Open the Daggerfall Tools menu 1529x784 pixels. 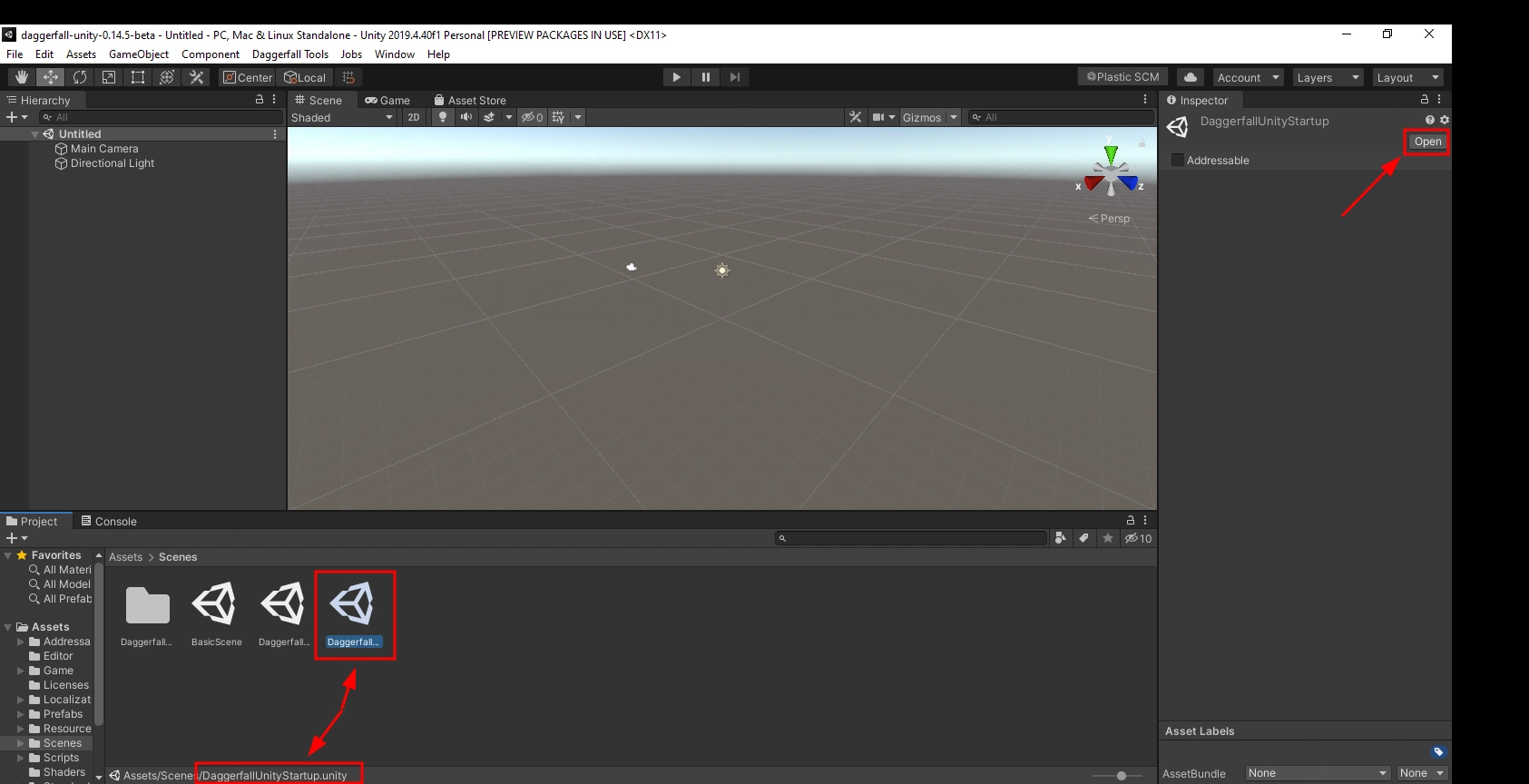[x=290, y=54]
